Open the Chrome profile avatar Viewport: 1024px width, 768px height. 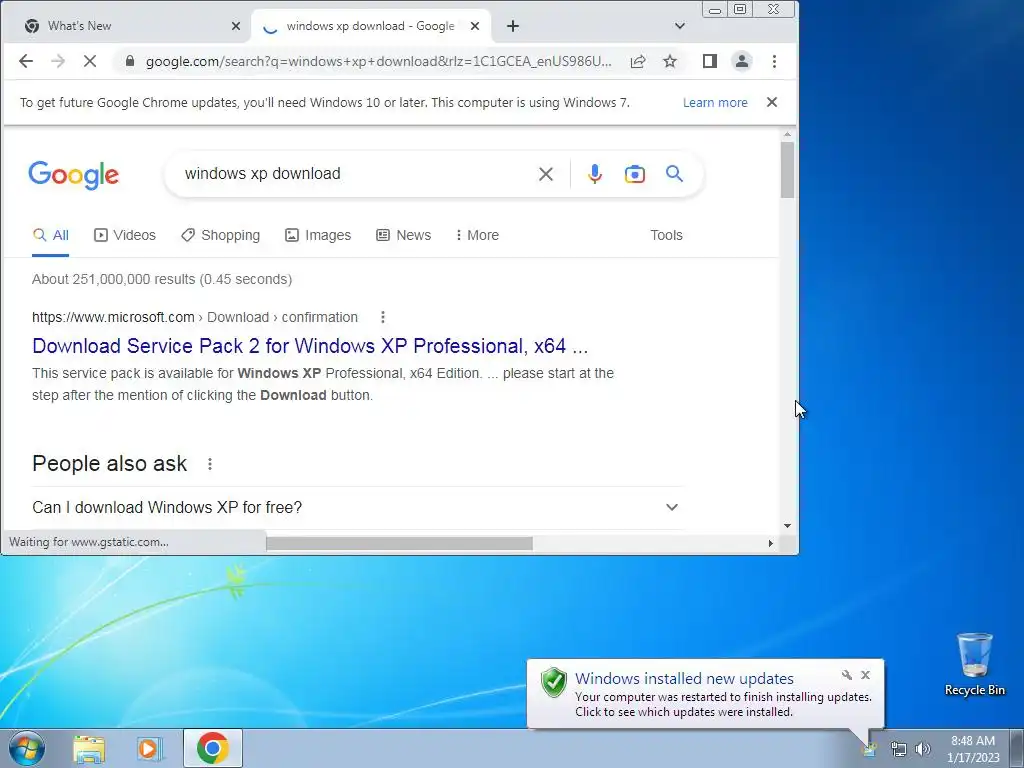[742, 61]
